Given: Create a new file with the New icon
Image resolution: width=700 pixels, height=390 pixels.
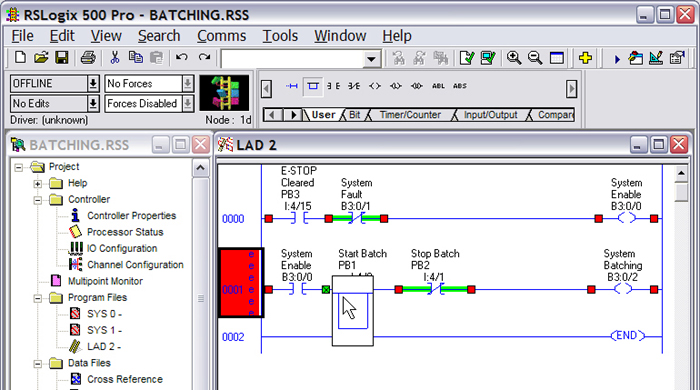Looking at the screenshot, I should 20,58.
